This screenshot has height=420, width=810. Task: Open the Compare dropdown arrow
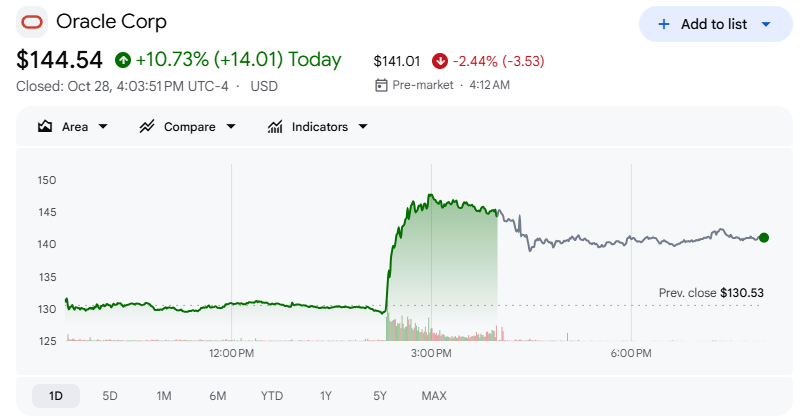pos(231,127)
